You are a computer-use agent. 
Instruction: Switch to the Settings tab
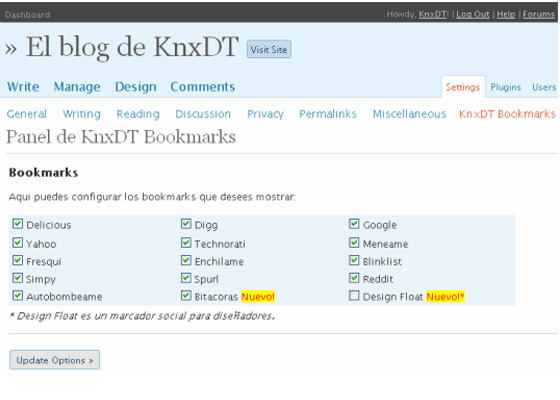coord(463,87)
